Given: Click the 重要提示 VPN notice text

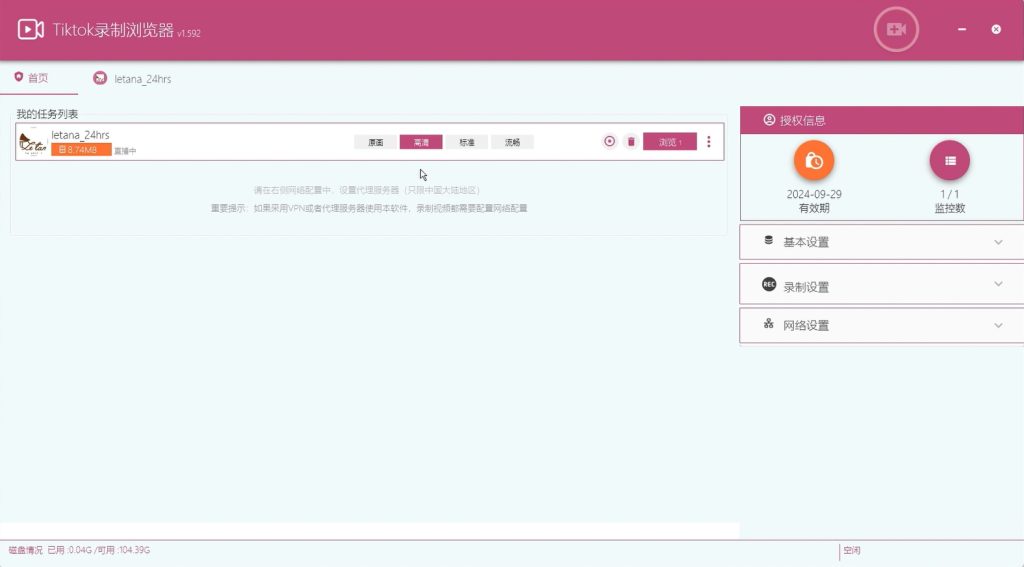Looking at the screenshot, I should (x=369, y=208).
